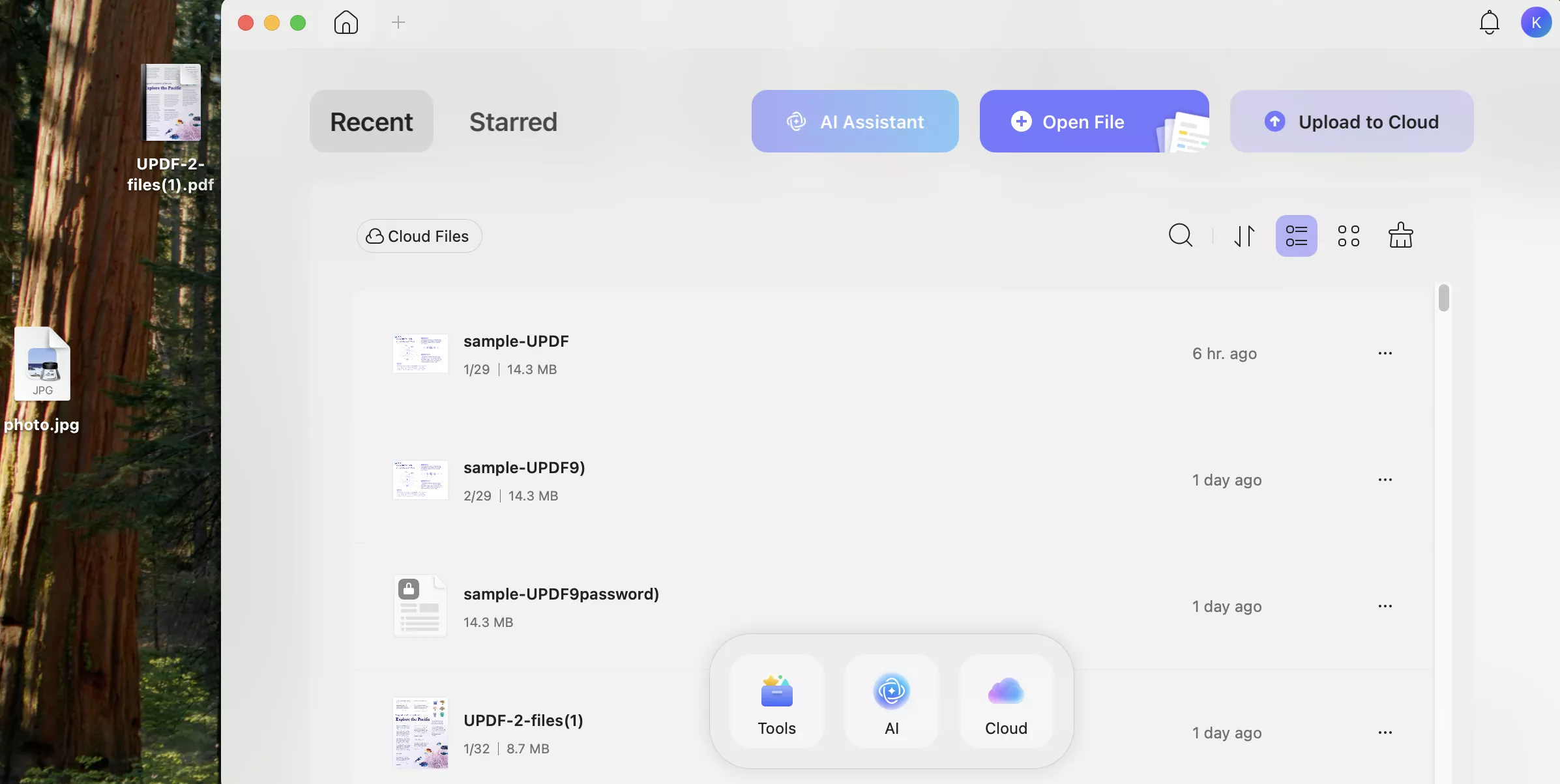Toggle the Cloud Files filter
Viewport: 1560px width, 784px height.
[x=419, y=236]
